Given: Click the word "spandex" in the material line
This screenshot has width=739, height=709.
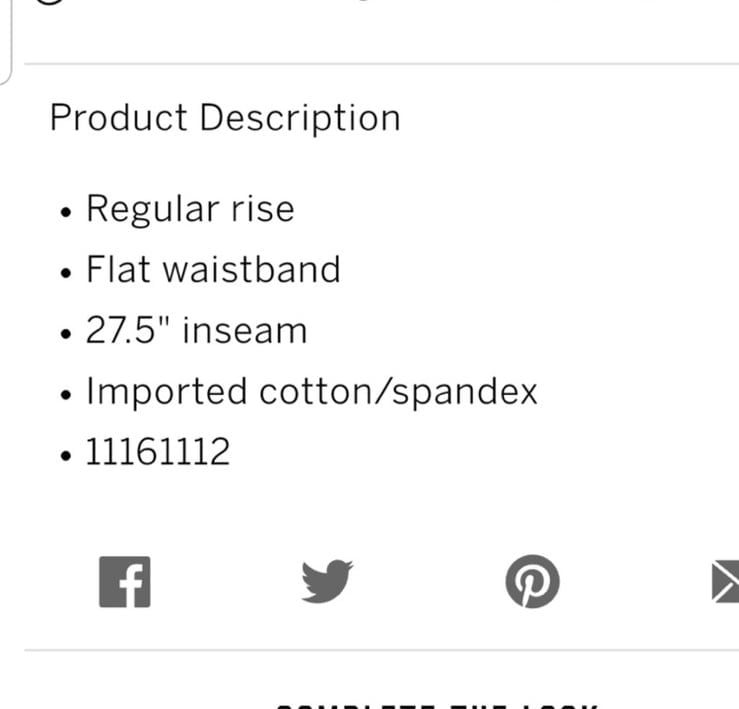Looking at the screenshot, I should pyautogui.click(x=465, y=393).
